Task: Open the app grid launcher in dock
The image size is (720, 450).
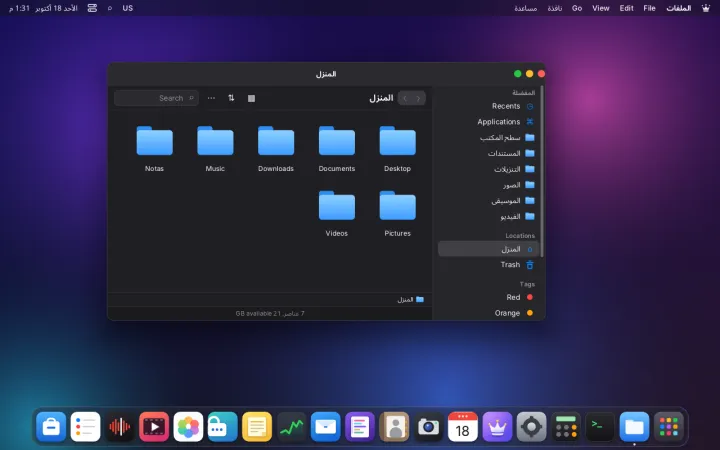Action: (x=668, y=427)
